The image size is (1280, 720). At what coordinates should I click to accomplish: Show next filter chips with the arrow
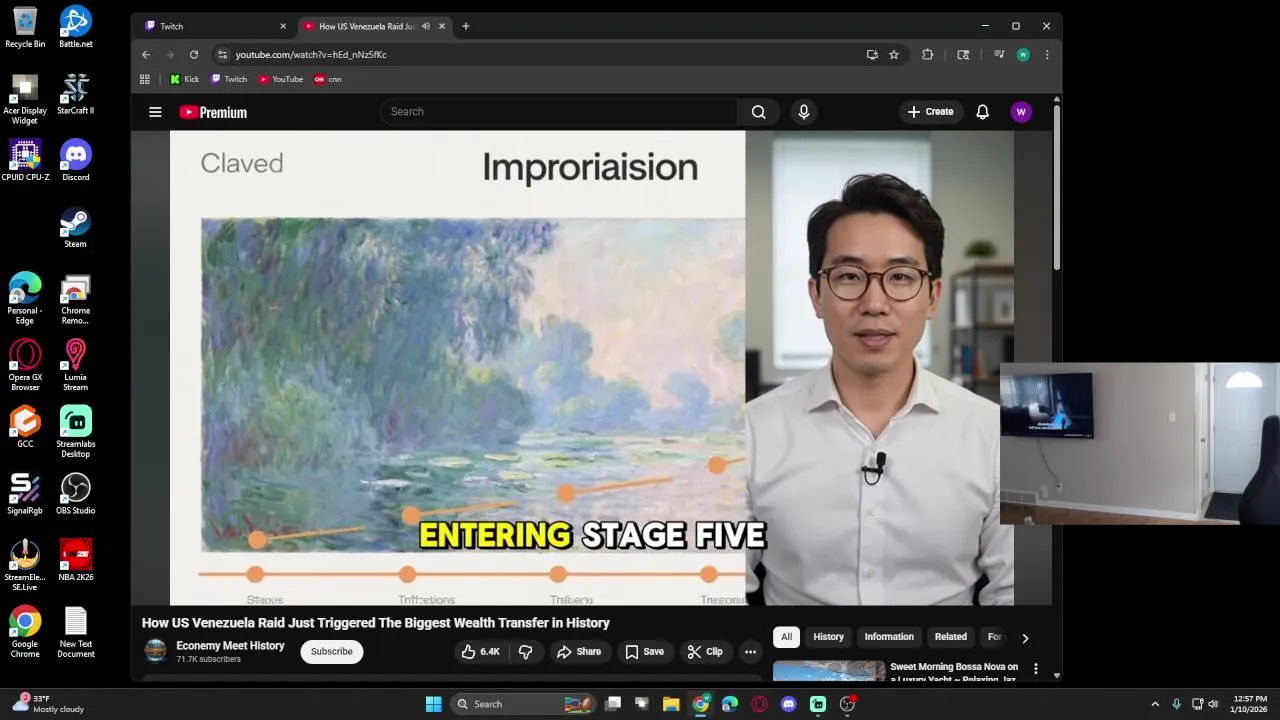point(1025,638)
